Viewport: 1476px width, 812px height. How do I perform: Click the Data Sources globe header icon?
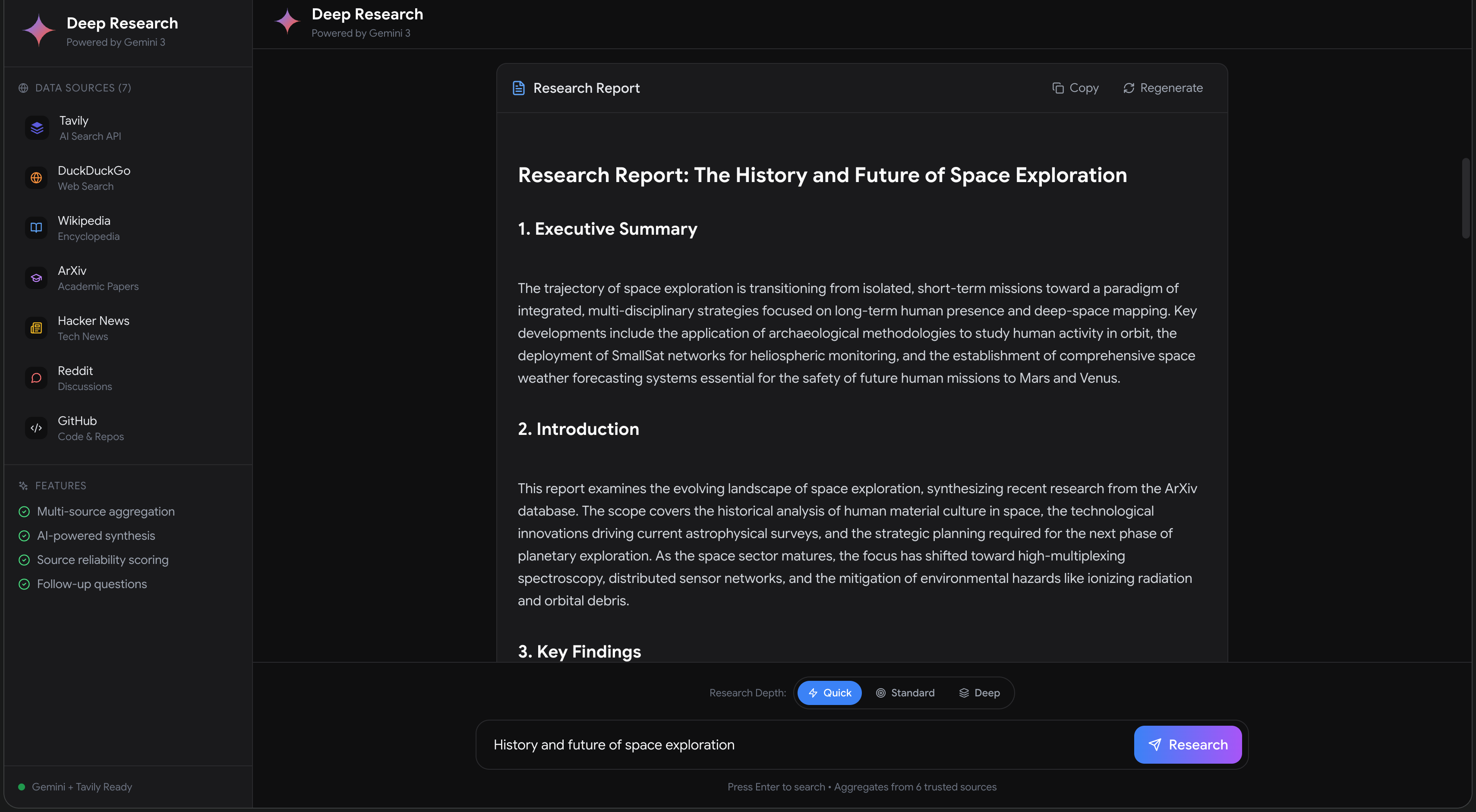(23, 88)
